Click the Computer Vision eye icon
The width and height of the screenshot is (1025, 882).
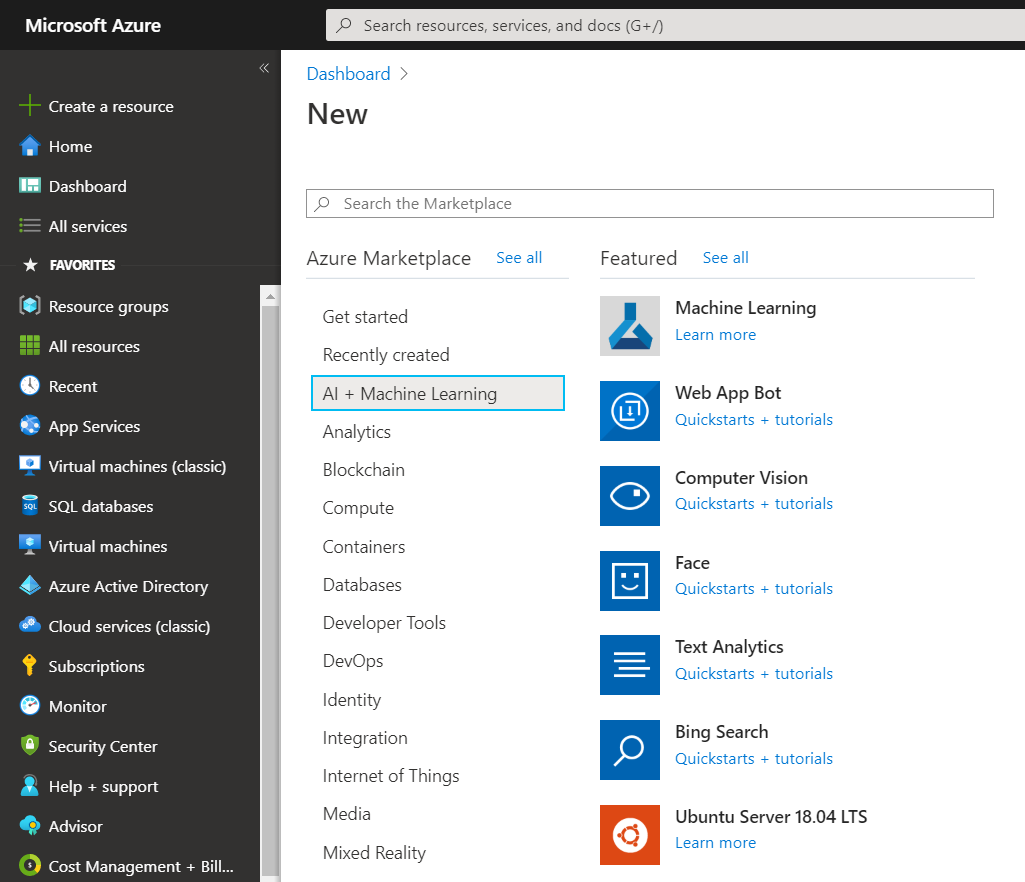click(x=630, y=496)
